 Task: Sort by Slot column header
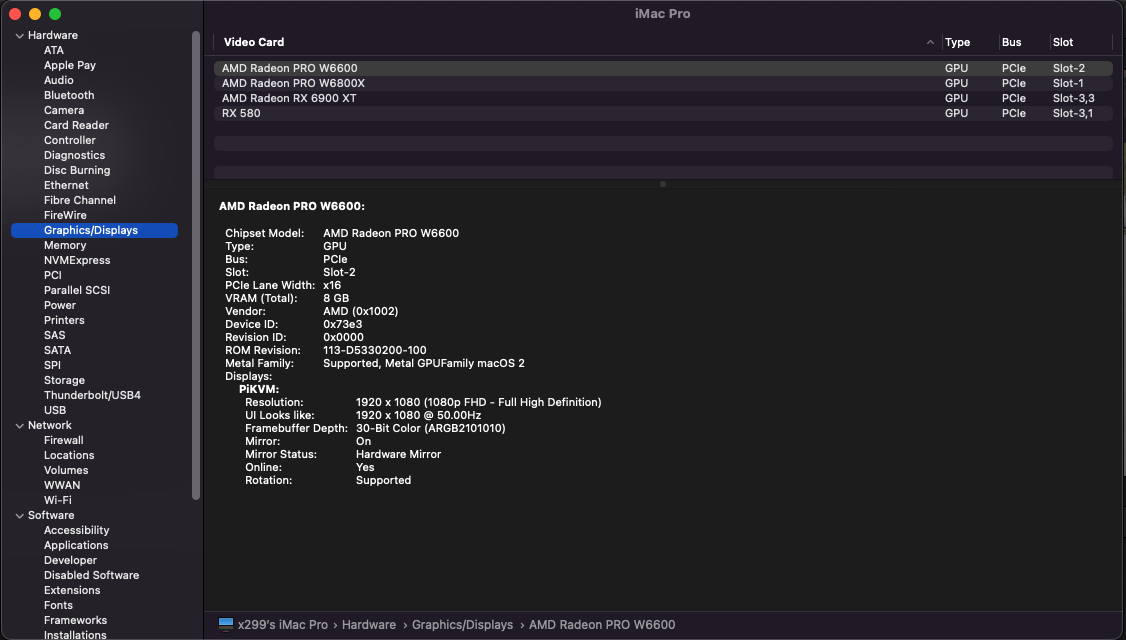(1063, 42)
